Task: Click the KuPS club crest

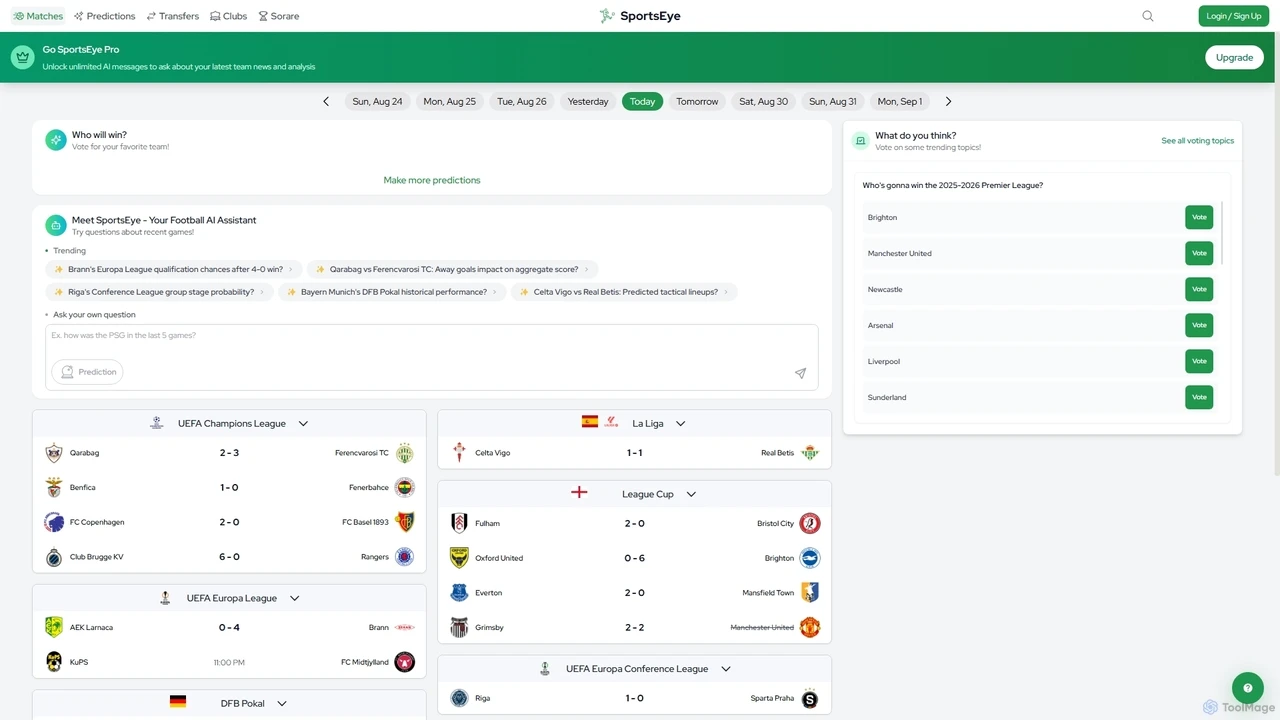Action: tap(54, 662)
